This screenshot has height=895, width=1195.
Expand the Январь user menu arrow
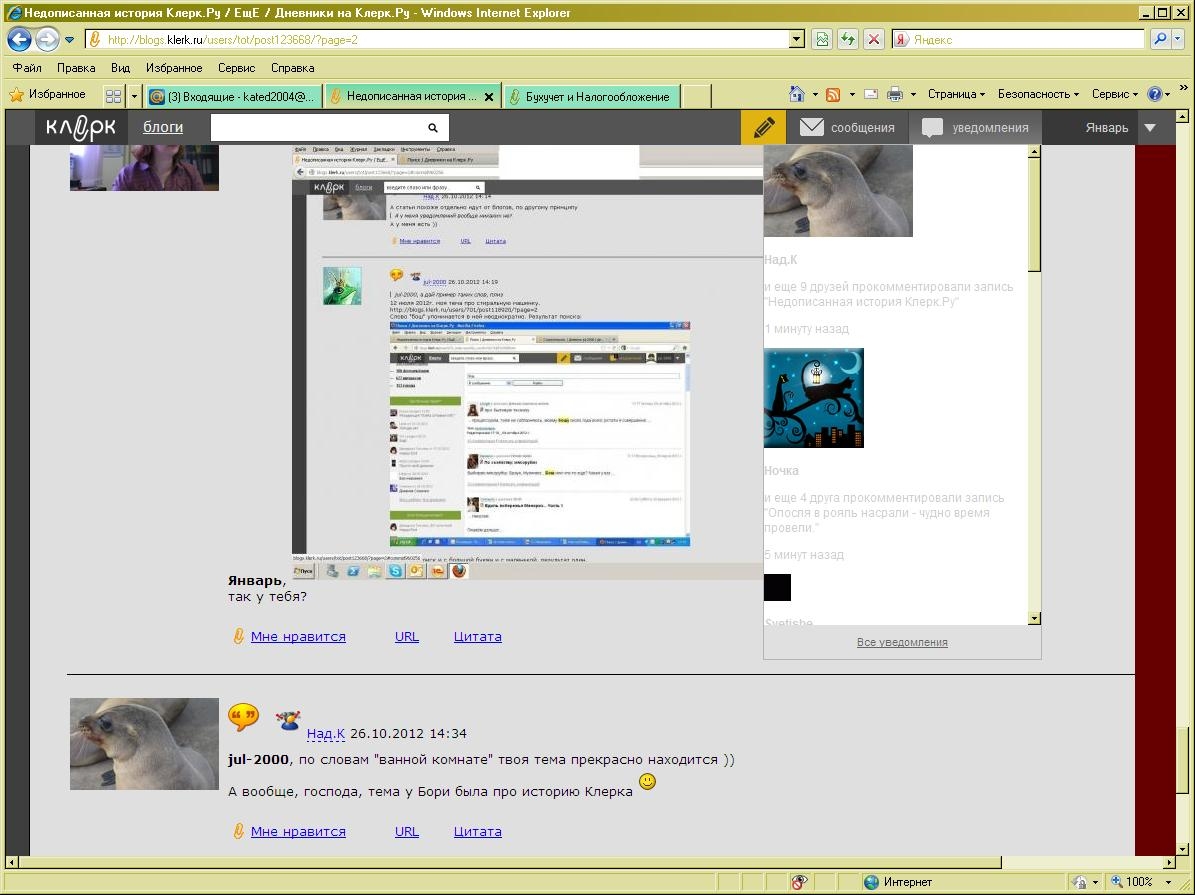point(1151,127)
